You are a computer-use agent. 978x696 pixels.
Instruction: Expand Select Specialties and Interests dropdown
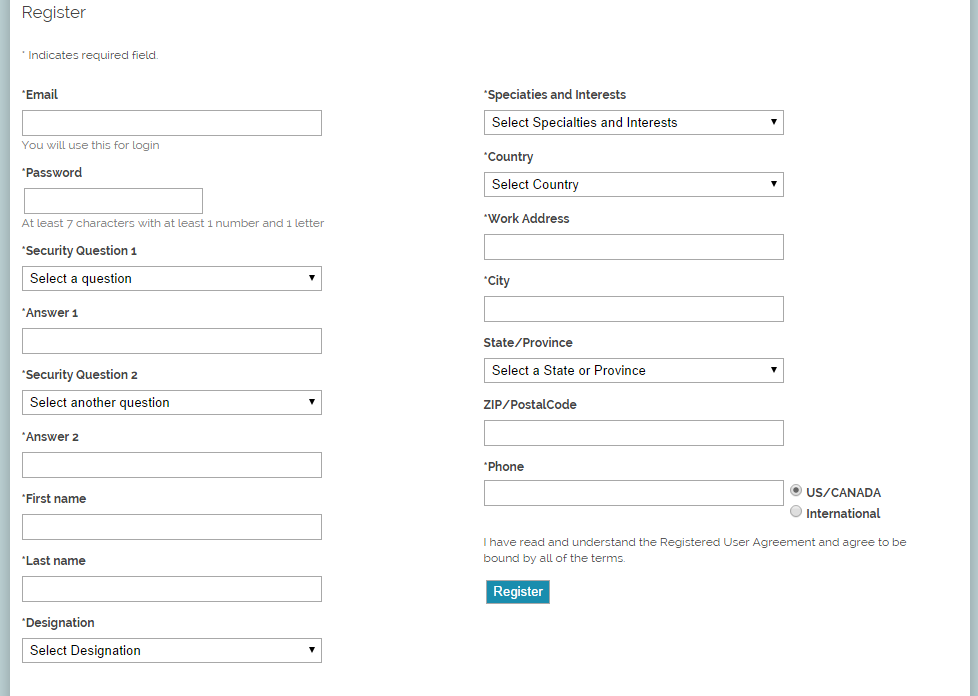[x=634, y=123]
